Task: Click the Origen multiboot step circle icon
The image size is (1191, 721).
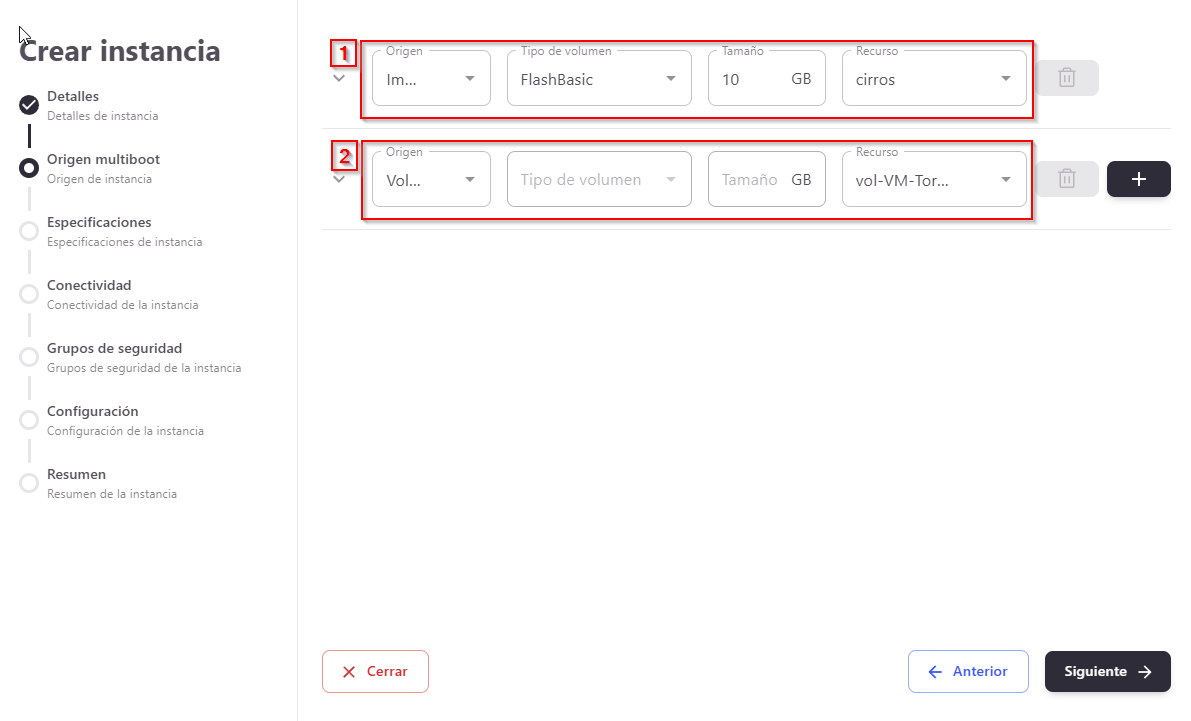Action: (29, 168)
